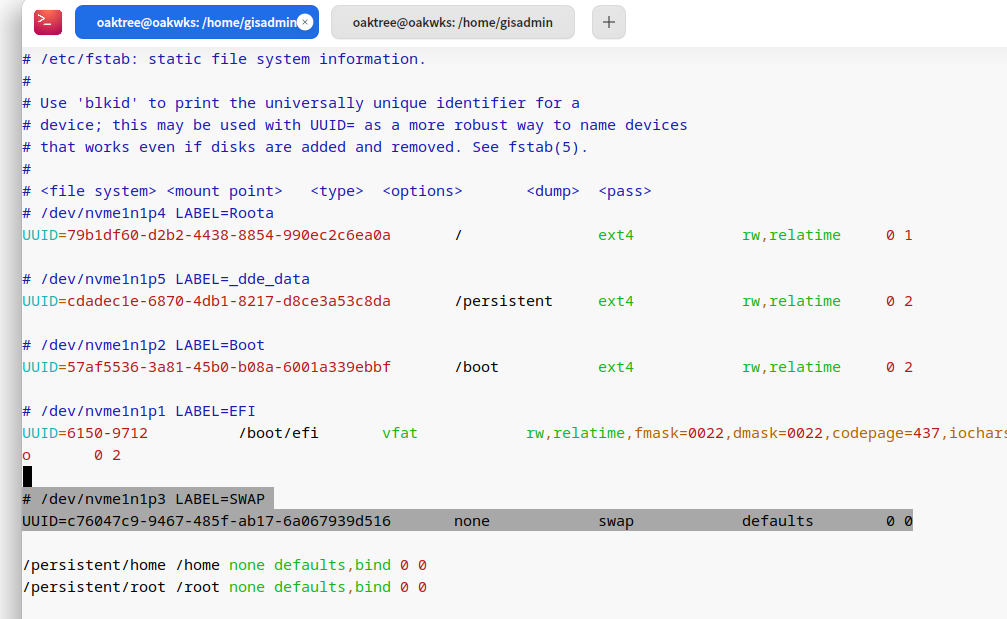Image resolution: width=1007 pixels, height=619 pixels.
Task: Click the 'vfat' filesystem type
Action: pyautogui.click(x=399, y=433)
